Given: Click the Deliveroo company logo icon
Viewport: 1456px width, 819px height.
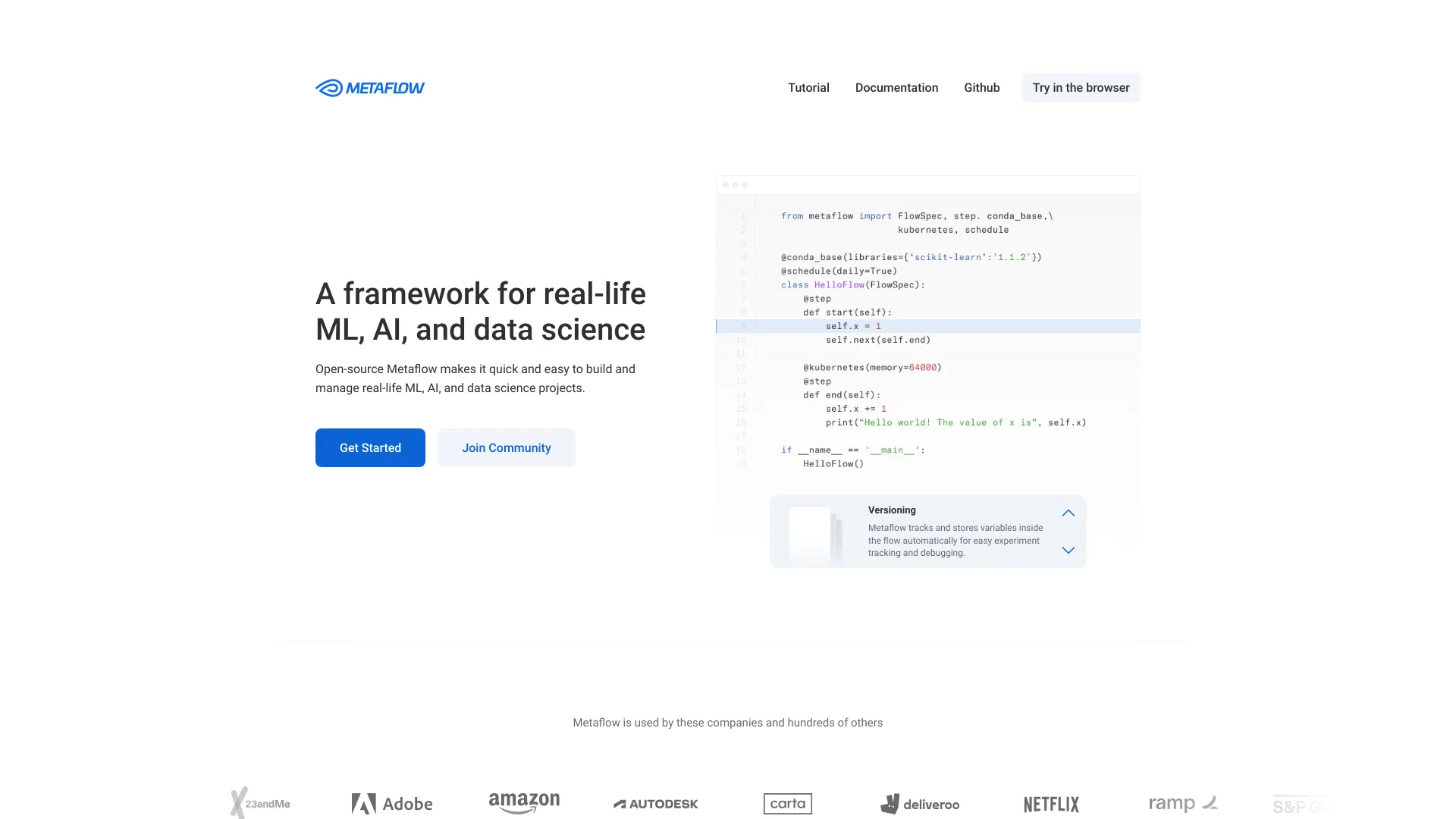Looking at the screenshot, I should [888, 802].
